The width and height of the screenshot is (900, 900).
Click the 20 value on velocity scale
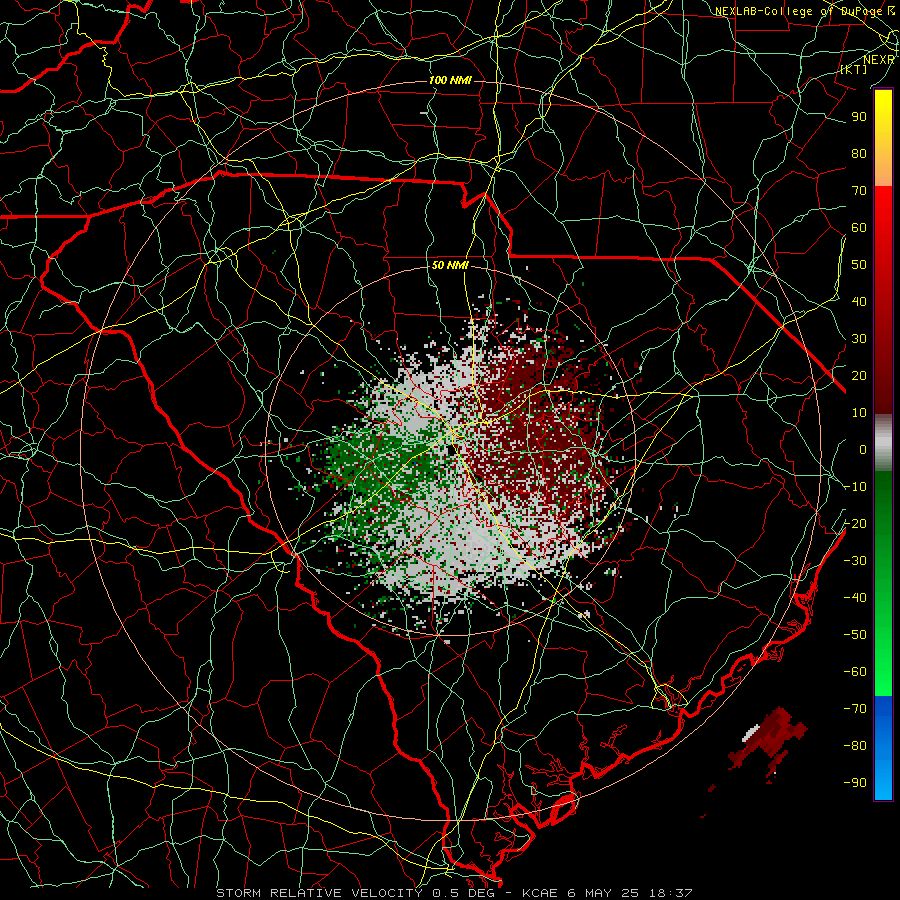click(x=859, y=375)
